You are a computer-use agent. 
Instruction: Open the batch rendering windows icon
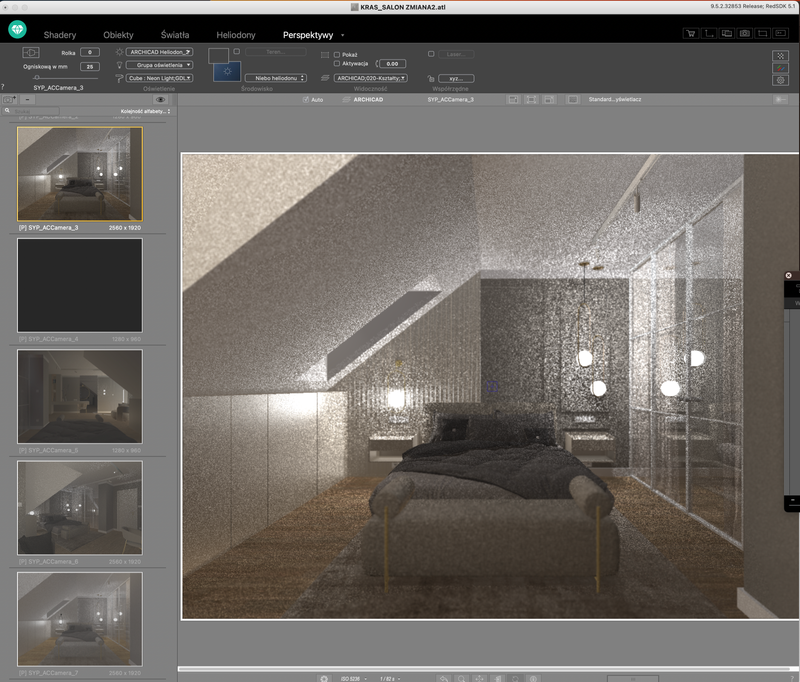point(727,33)
